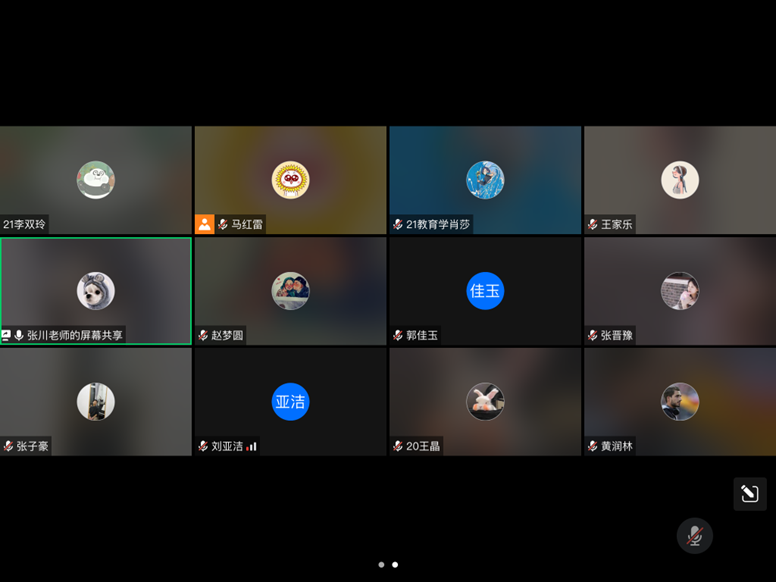Select the photo avatar of 赵梦圆
The width and height of the screenshot is (776, 582).
click(291, 291)
